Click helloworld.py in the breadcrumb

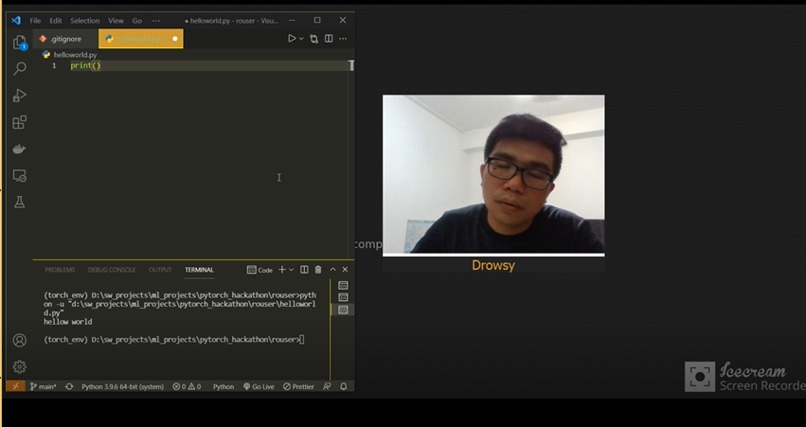75,54
